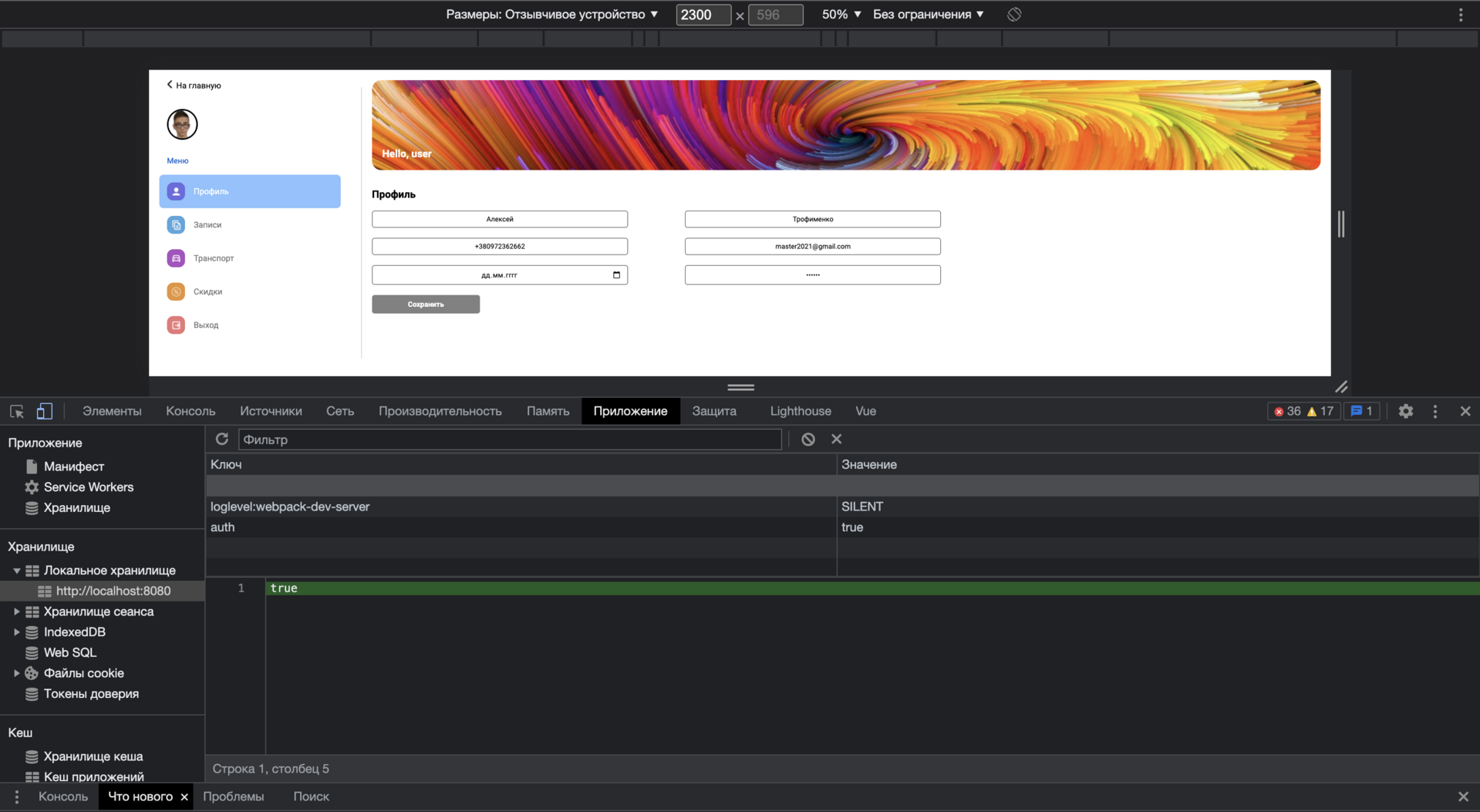This screenshot has width=1480, height=812.
Task: Click the viewport right-edge resize handle
Action: pyautogui.click(x=1341, y=224)
